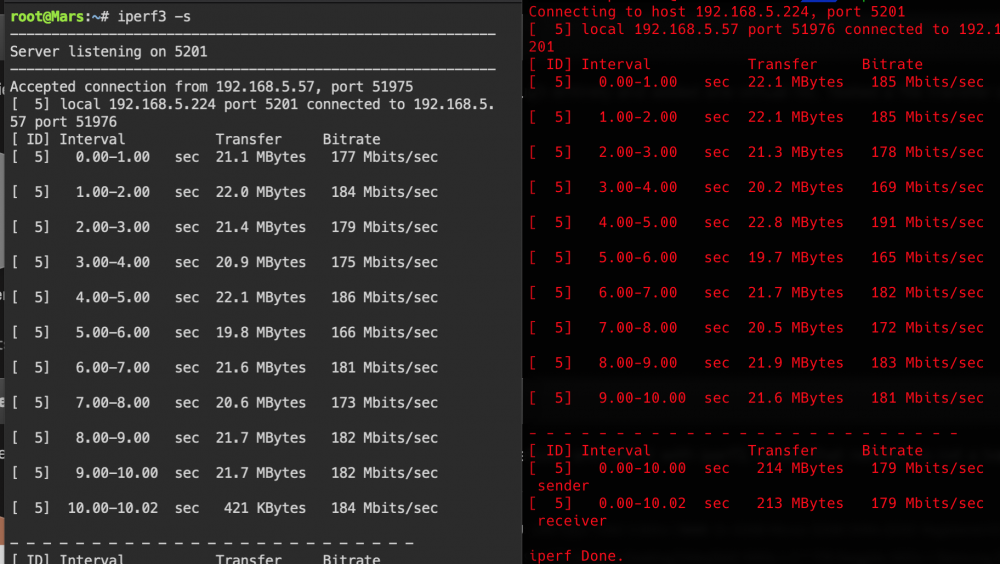Click '22.8 MBytes' in red terminal
The image size is (1000, 564).
795,223
